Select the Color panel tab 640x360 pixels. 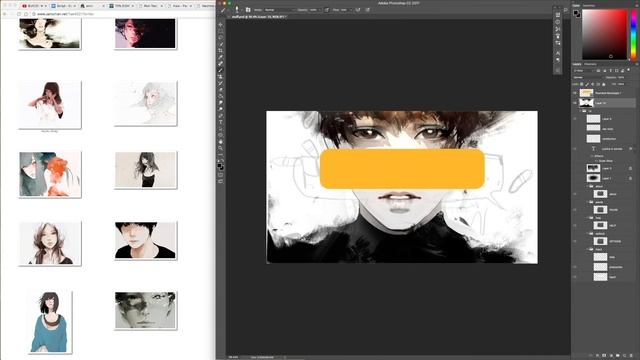point(576,5)
